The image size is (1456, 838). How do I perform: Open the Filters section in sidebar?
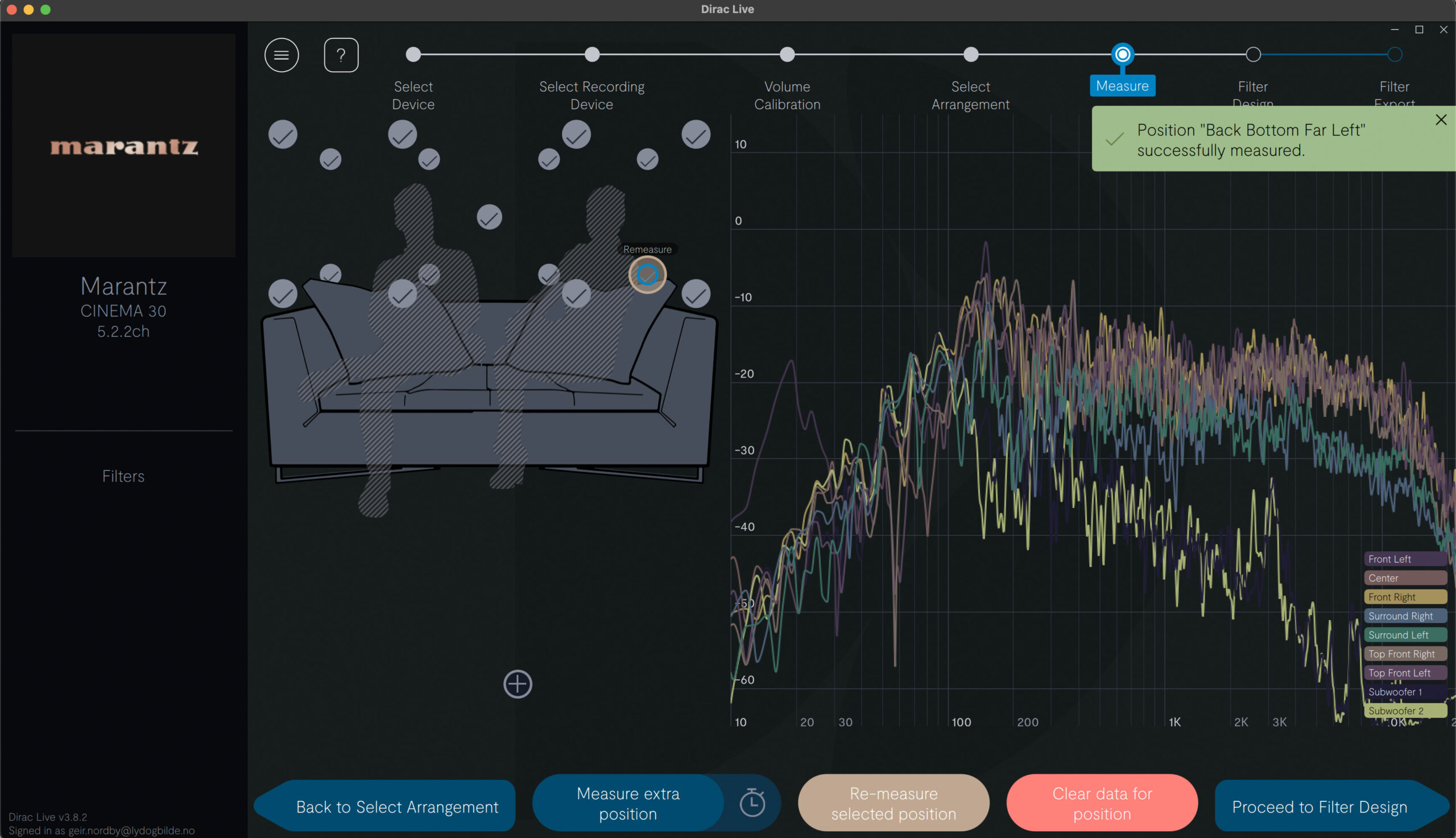point(123,476)
